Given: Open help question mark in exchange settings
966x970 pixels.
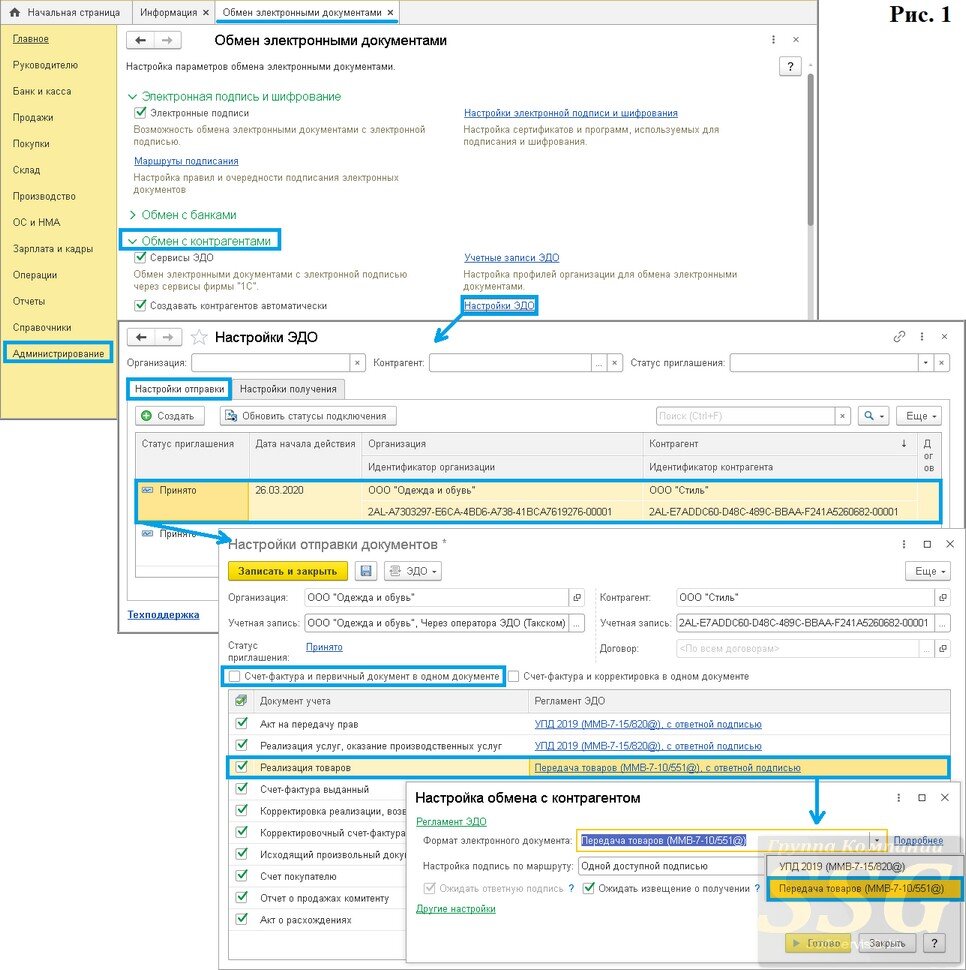Looking at the screenshot, I should point(790,66).
